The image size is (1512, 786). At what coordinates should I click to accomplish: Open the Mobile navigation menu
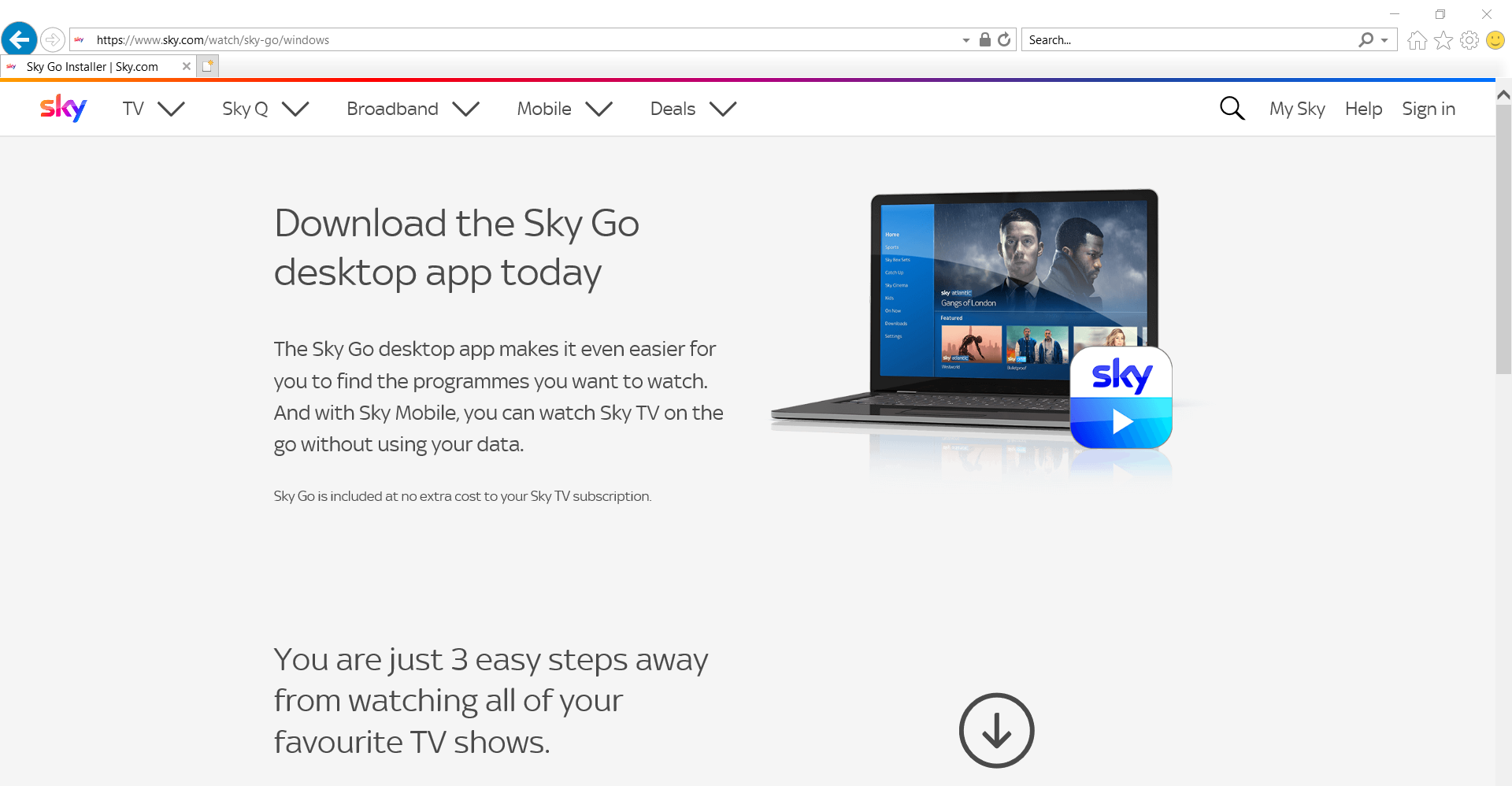(565, 109)
